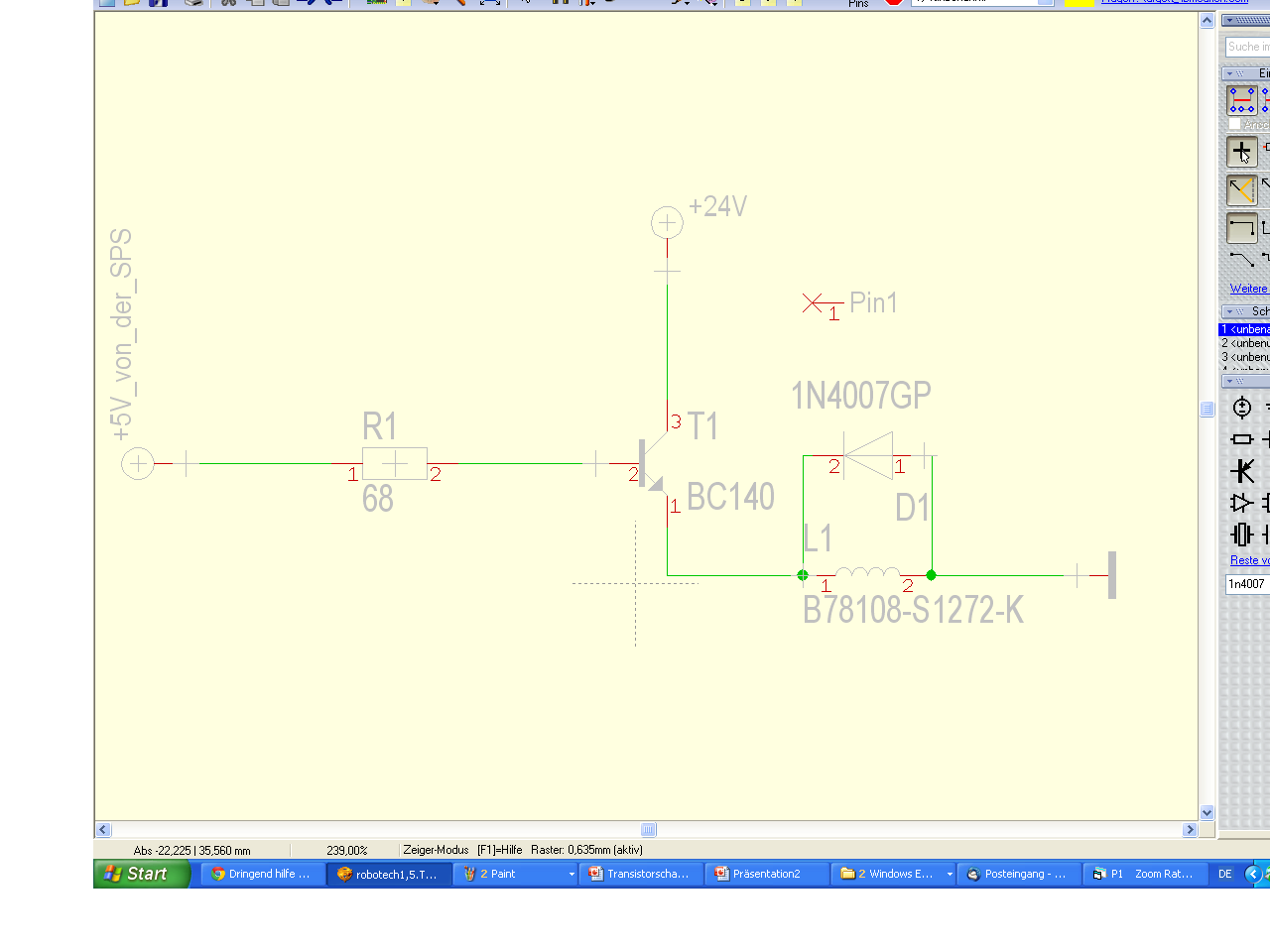Image resolution: width=1270 pixels, height=952 pixels.
Task: Switch to 'Posteingang' taskbar window
Action: point(1019,874)
